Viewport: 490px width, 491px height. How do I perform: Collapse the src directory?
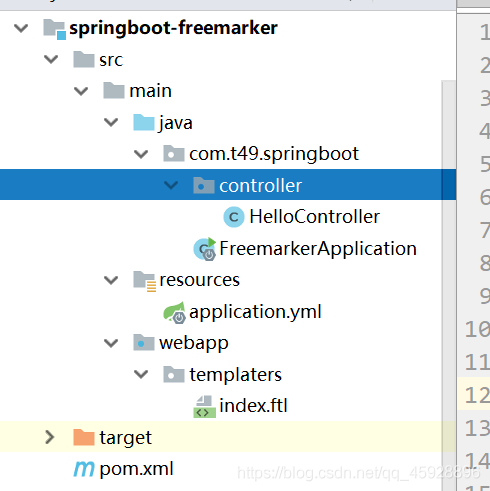pos(51,60)
